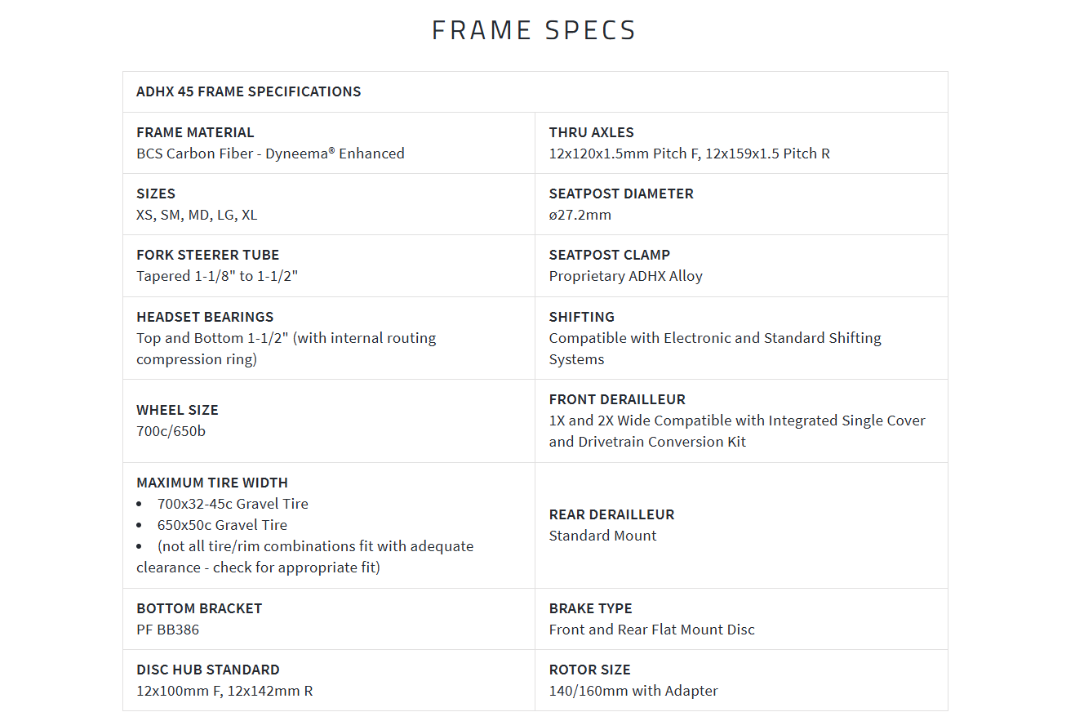Select the Rear Derailleur Standard Mount text

pos(602,536)
